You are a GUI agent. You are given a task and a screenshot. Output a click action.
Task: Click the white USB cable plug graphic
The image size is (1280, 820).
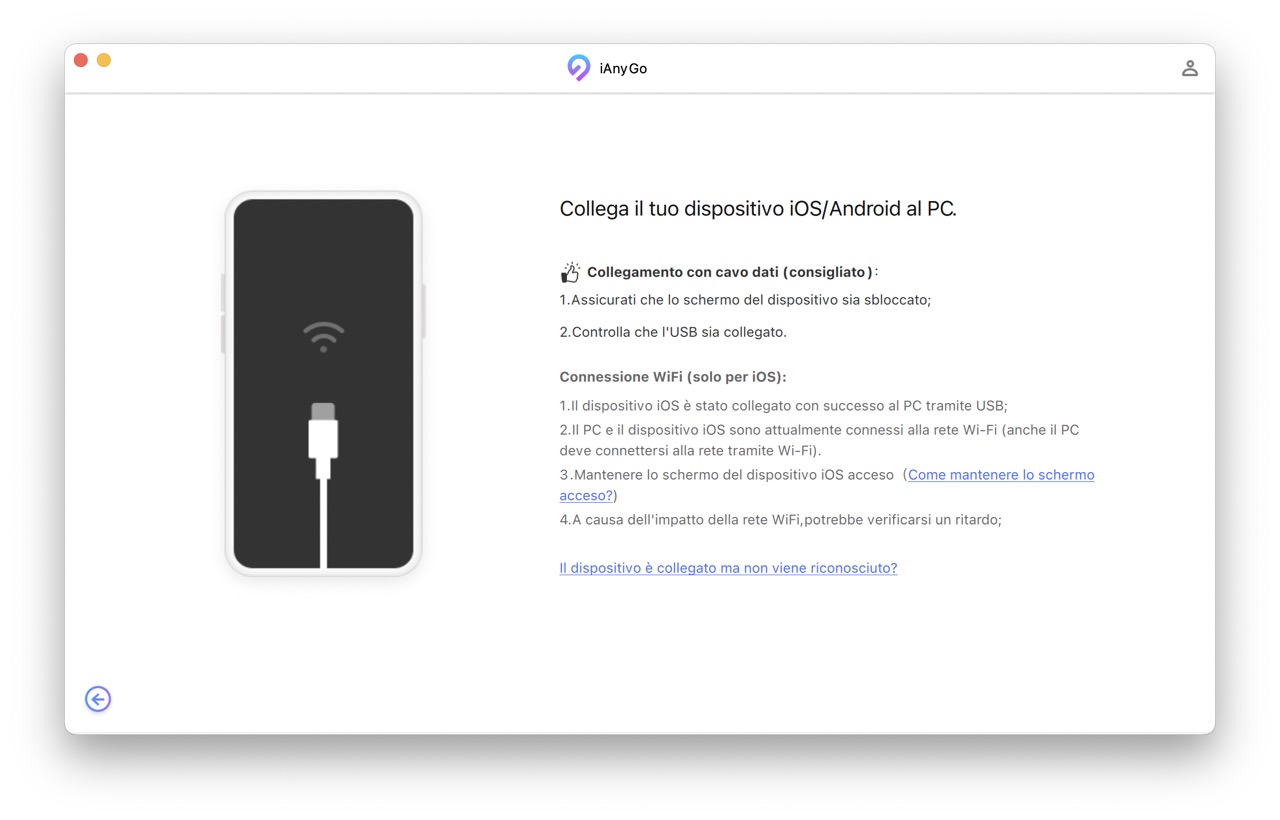tap(323, 440)
